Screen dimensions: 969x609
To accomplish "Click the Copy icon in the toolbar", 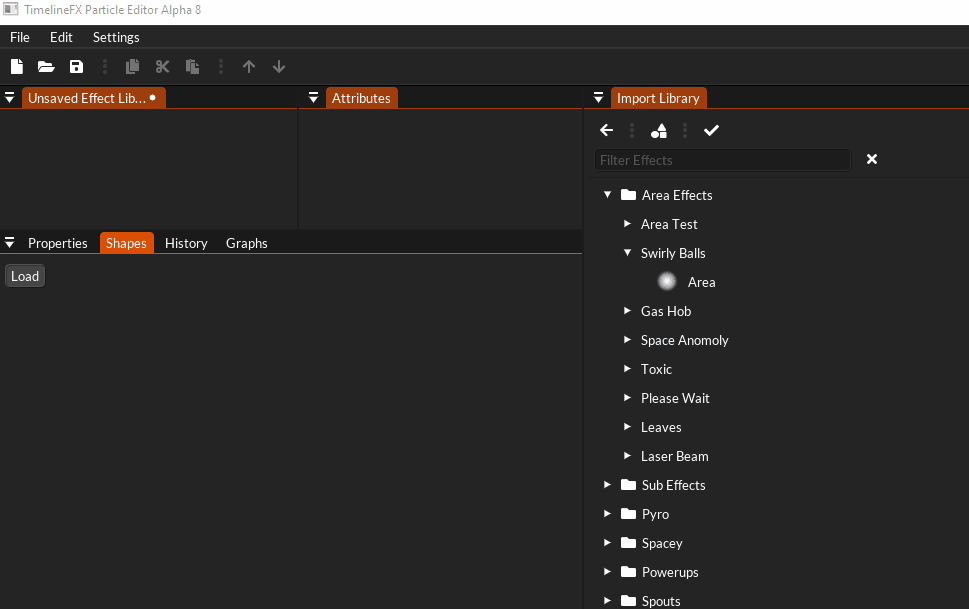I will (132, 67).
